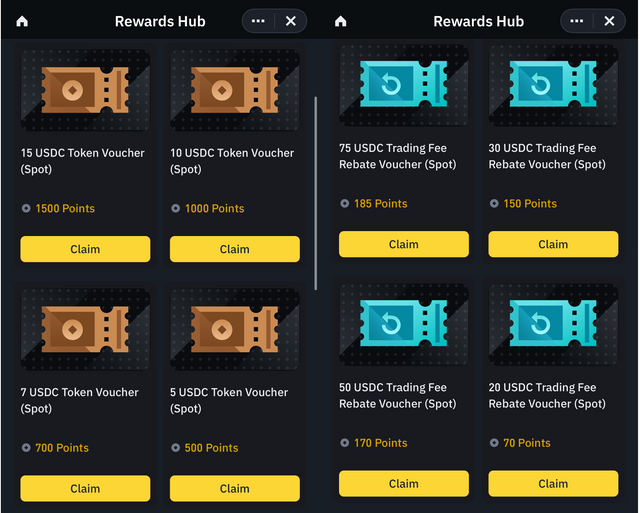Click the '75 USDC Trading Fee Rebate Voucher' title
This screenshot has height=513, width=640.
pos(398,156)
